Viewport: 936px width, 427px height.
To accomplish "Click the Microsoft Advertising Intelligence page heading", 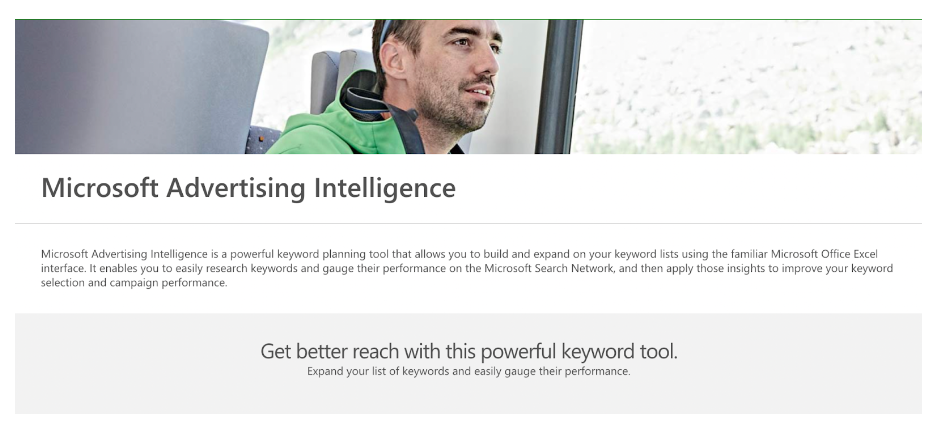I will (248, 188).
